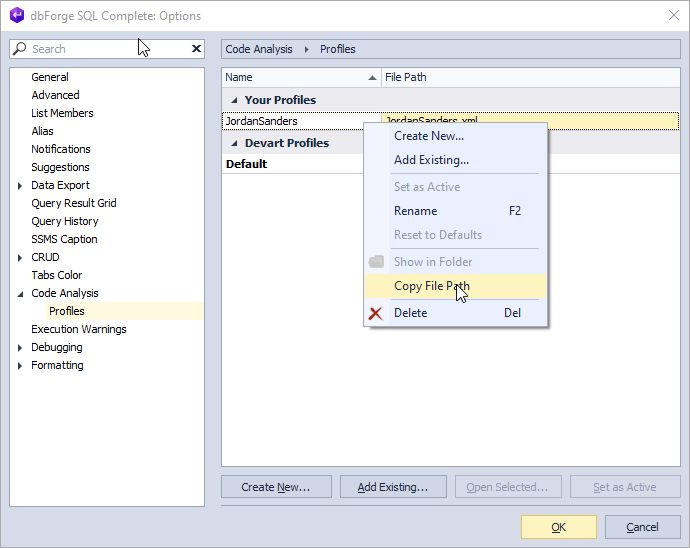Confirm with the OK button

tap(559, 527)
